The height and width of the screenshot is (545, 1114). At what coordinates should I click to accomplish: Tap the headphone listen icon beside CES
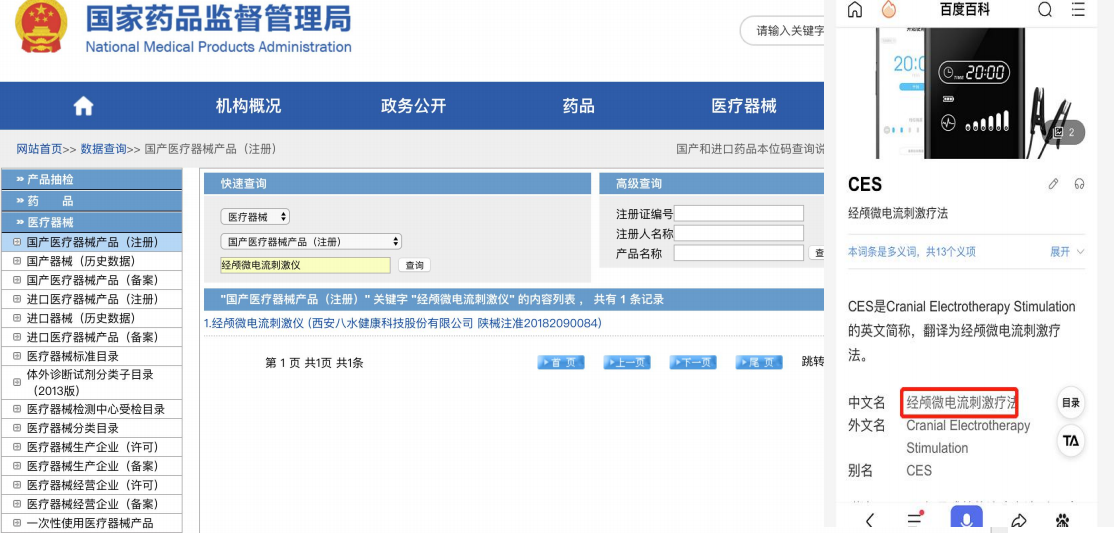click(1079, 184)
